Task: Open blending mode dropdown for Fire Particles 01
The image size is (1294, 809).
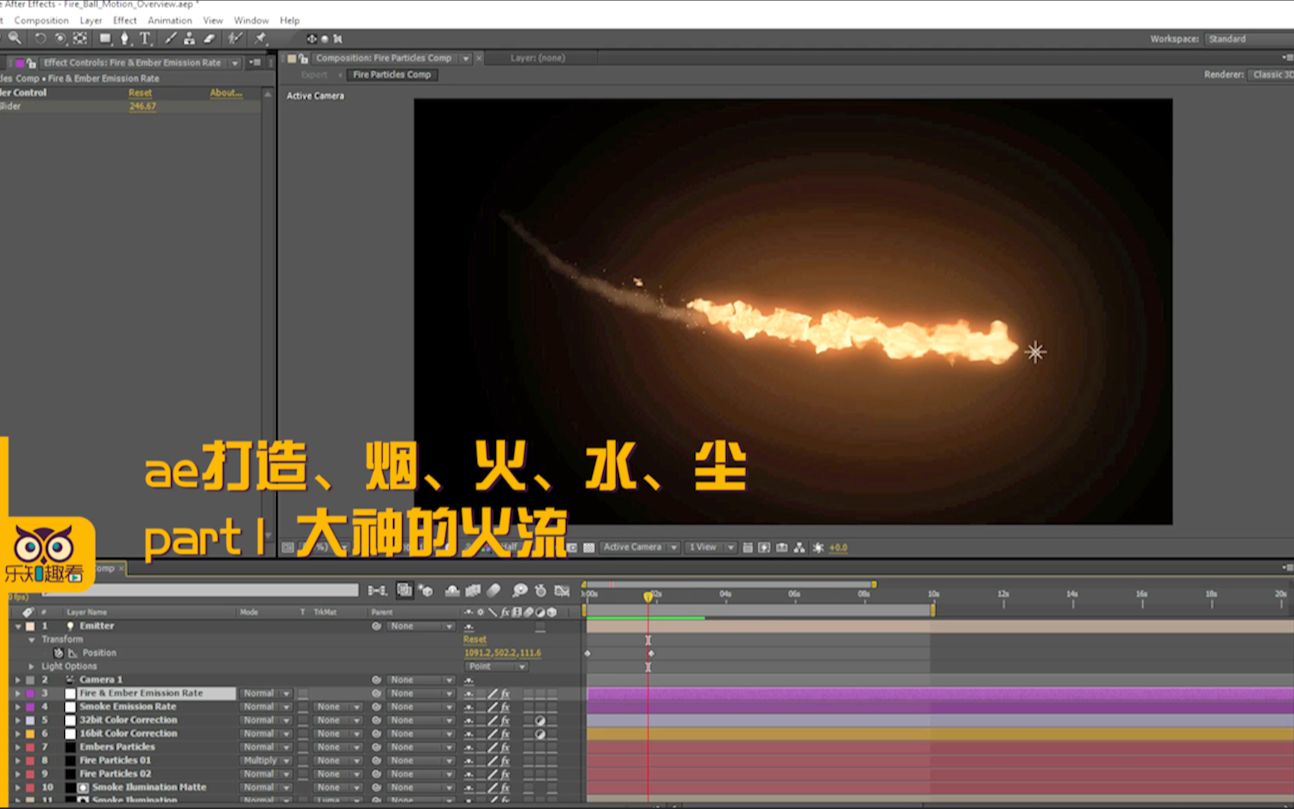Action: pos(266,761)
